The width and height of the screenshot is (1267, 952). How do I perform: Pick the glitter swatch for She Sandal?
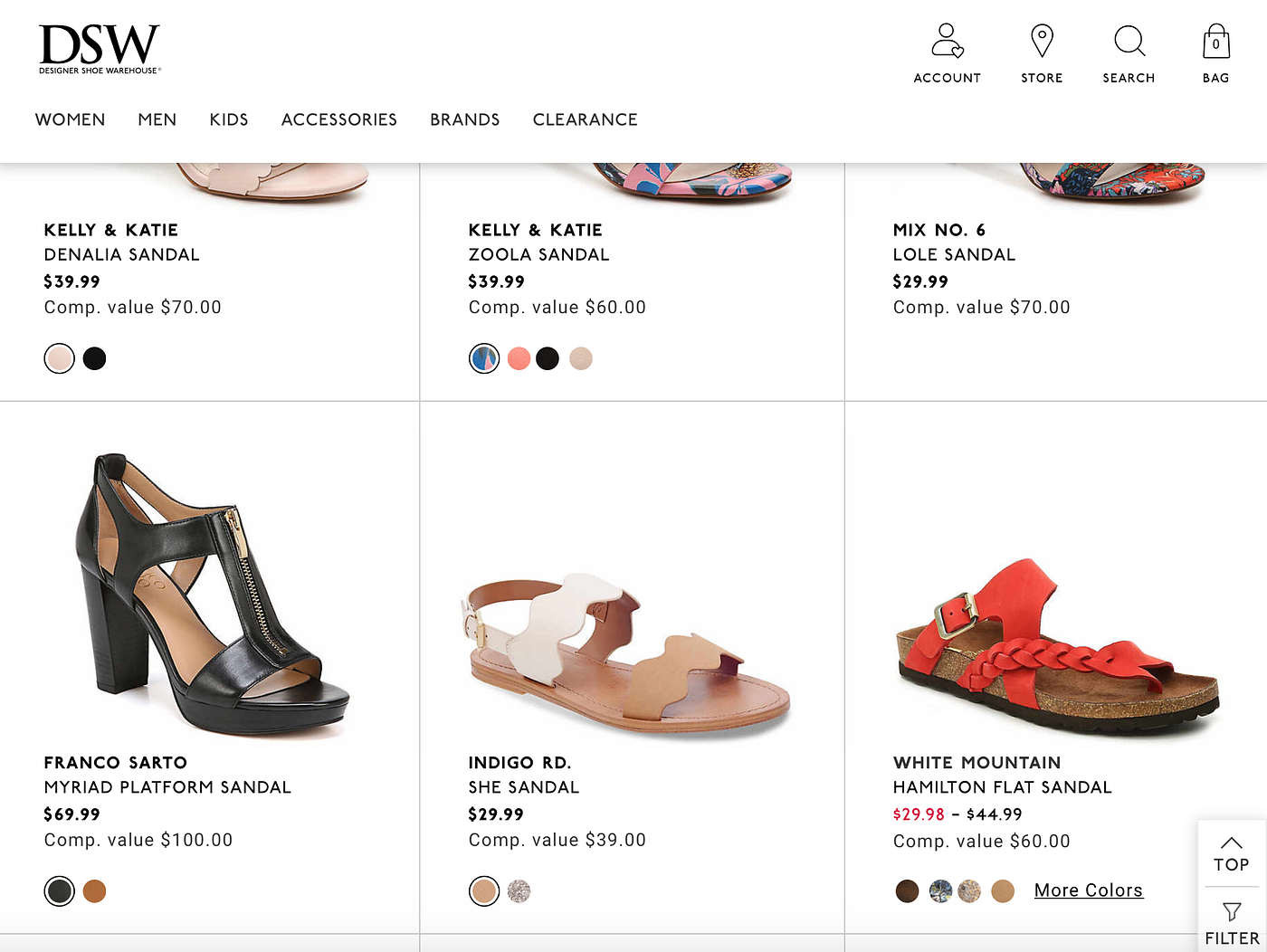[x=517, y=890]
